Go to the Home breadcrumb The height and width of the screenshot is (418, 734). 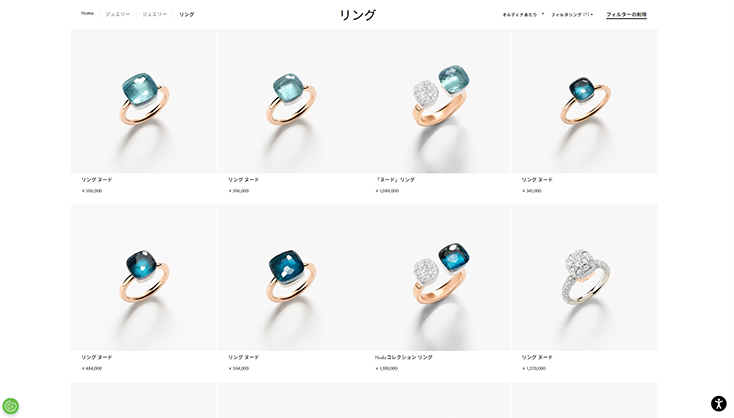[x=87, y=14]
